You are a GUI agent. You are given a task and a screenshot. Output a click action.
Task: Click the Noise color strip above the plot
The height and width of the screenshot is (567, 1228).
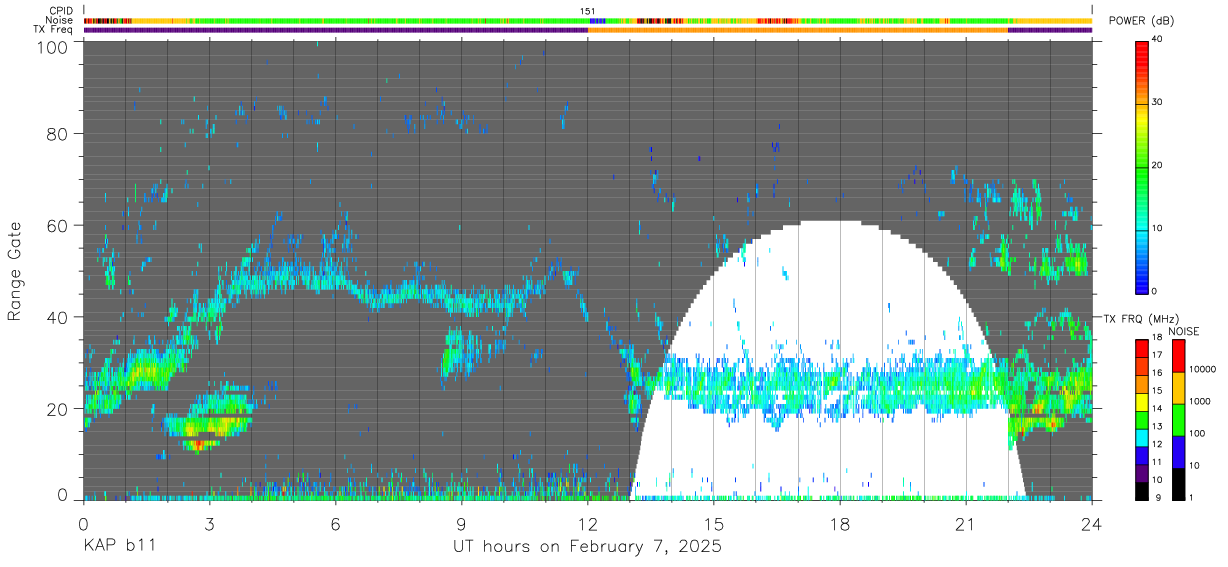tap(587, 20)
